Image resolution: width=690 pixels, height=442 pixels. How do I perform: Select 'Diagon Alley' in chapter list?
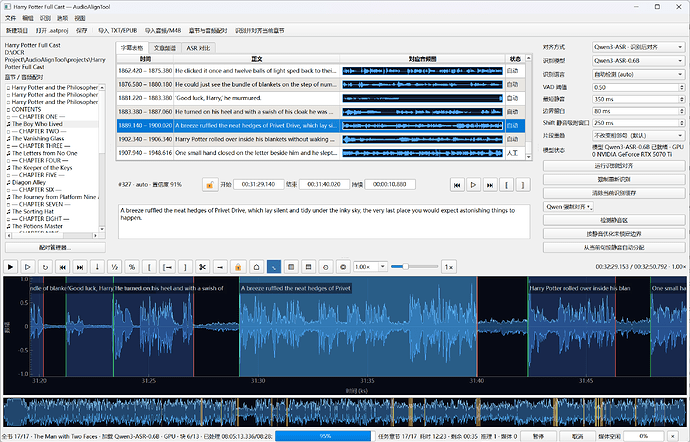coord(29,182)
